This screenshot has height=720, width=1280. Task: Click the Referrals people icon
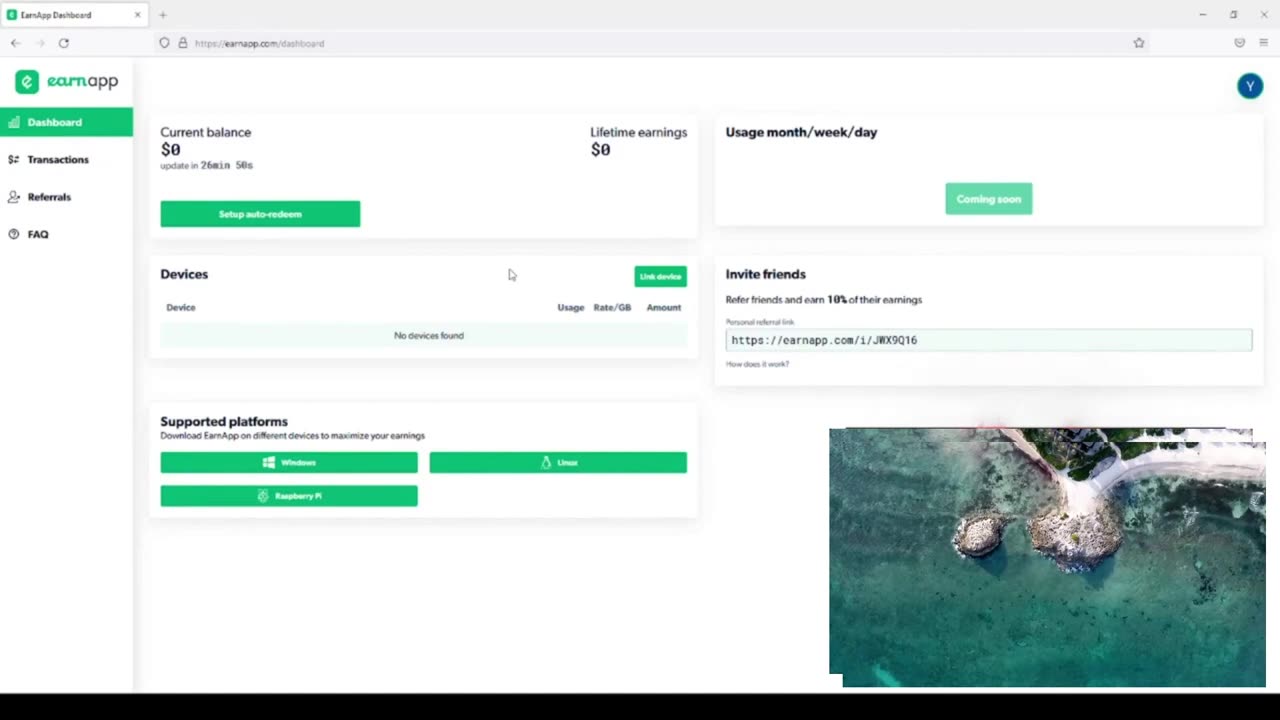point(14,197)
